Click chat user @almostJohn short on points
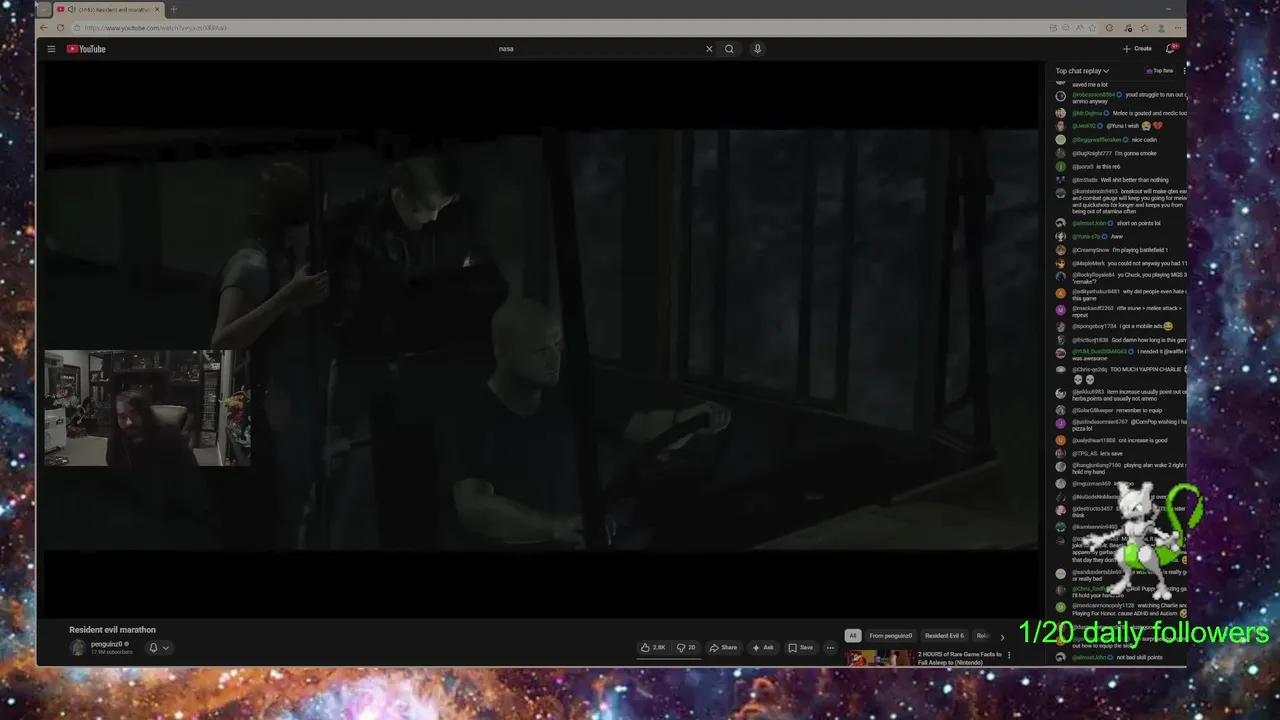Screen dimensions: 1280x720 [x=1089, y=223]
